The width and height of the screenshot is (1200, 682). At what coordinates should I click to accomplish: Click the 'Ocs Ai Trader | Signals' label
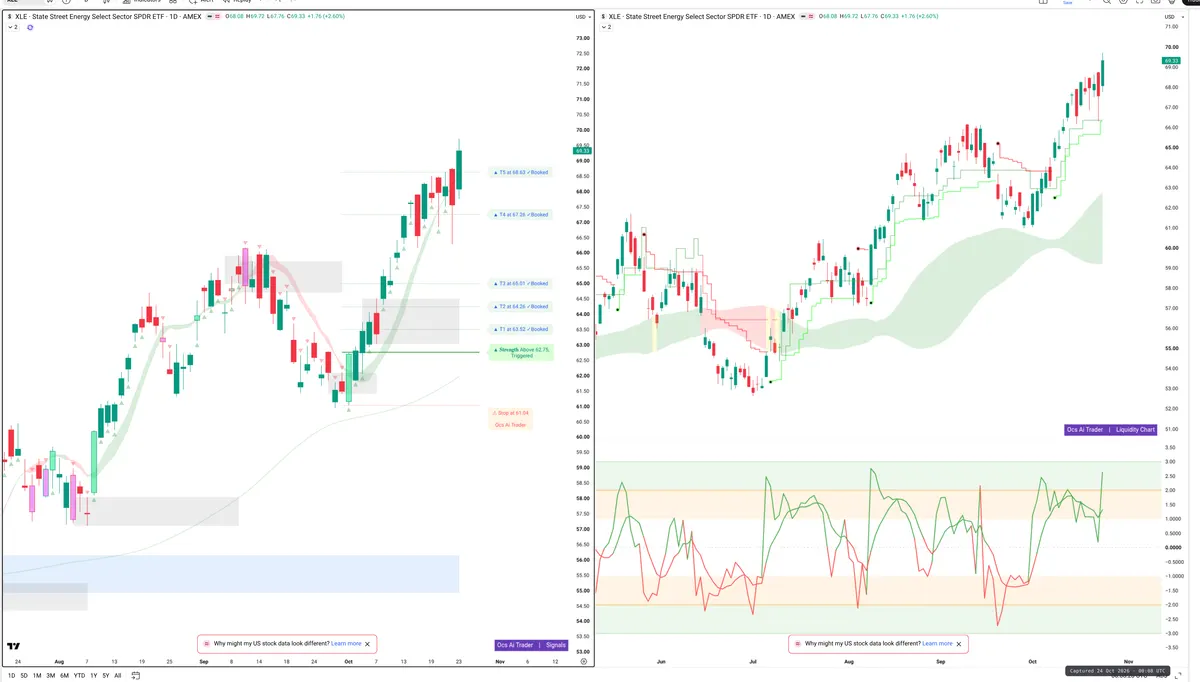532,645
